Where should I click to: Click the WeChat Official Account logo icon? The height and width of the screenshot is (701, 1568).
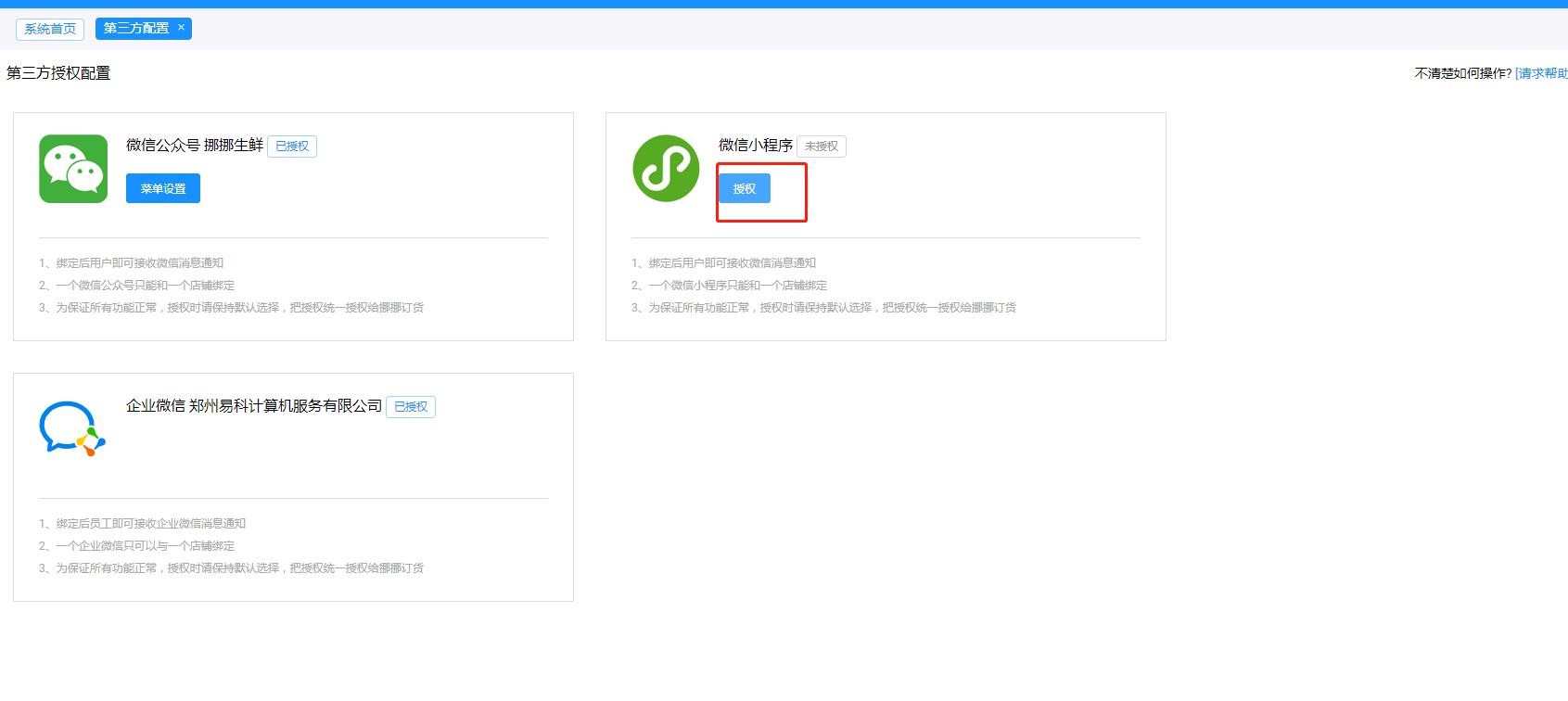click(73, 169)
